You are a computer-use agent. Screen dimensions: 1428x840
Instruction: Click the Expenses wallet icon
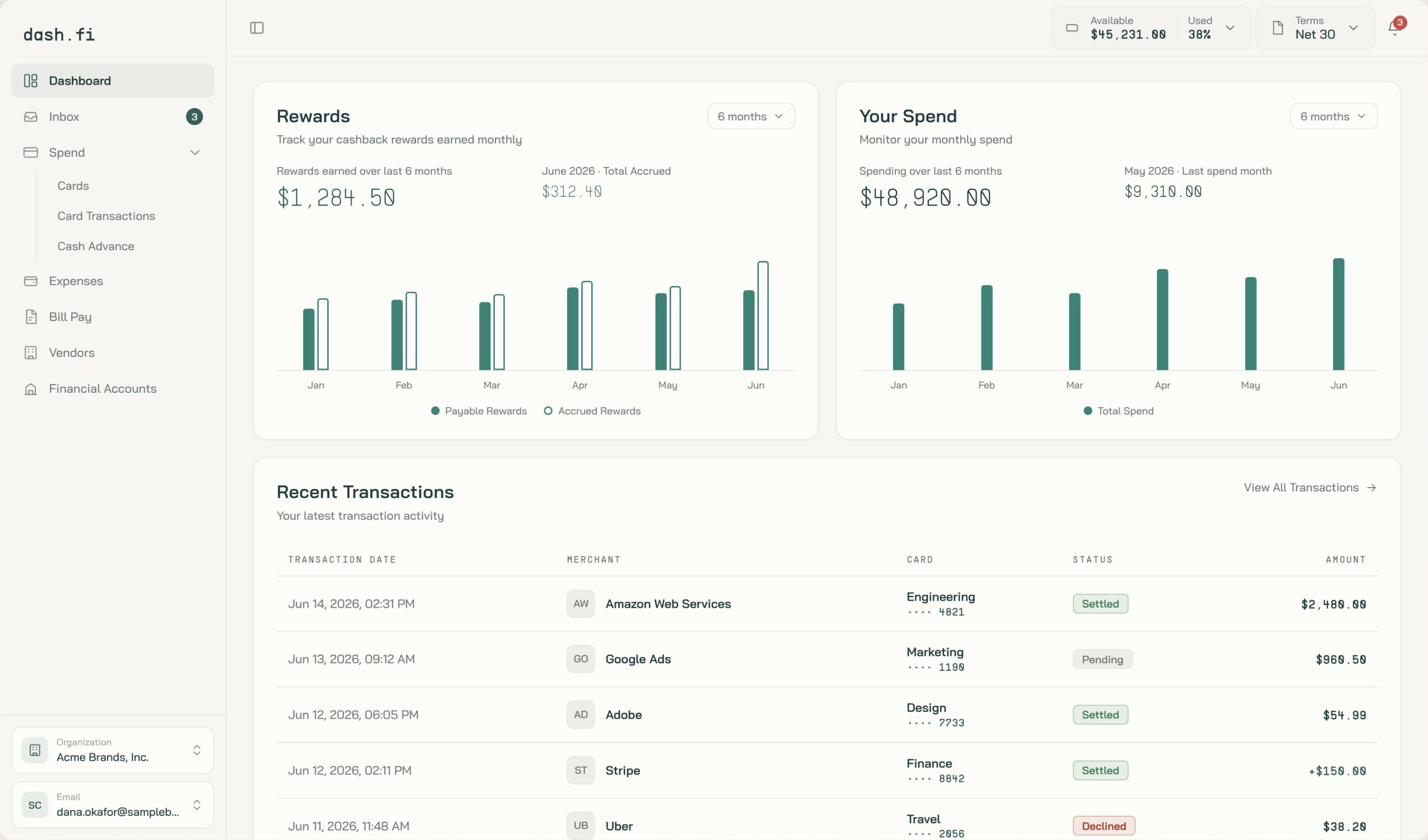click(x=31, y=281)
